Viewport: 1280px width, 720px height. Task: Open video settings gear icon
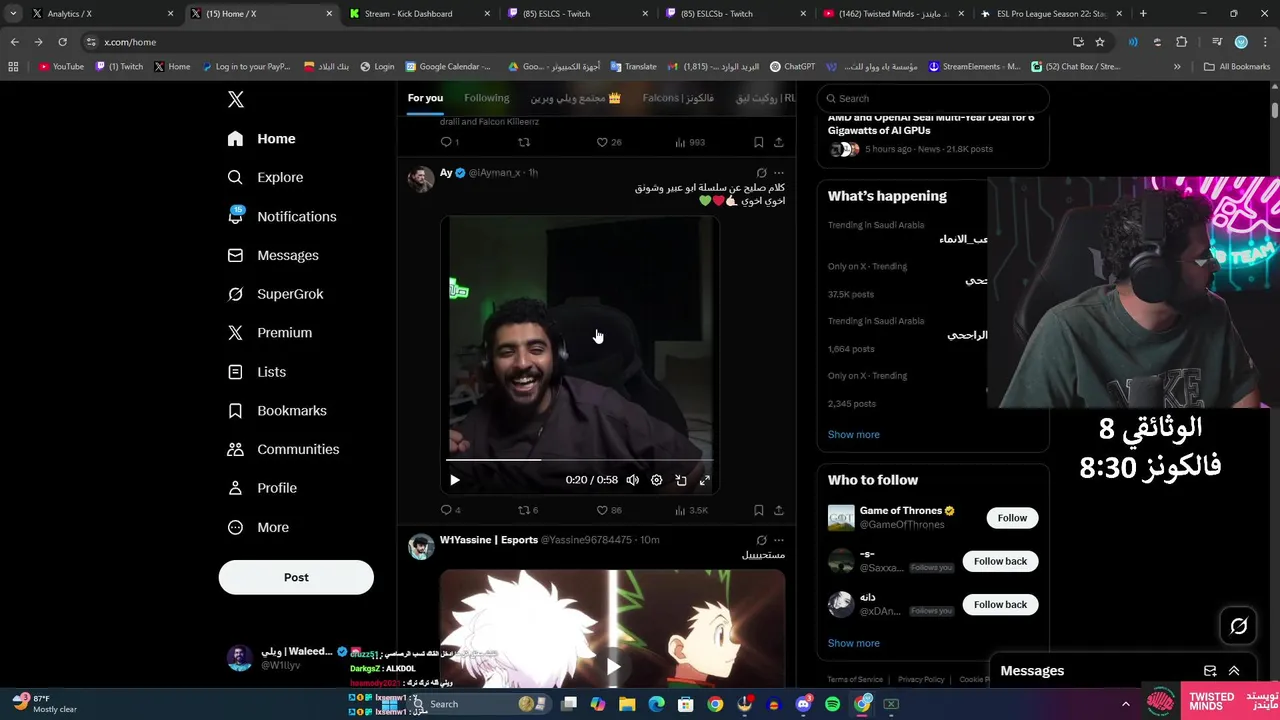(x=657, y=480)
